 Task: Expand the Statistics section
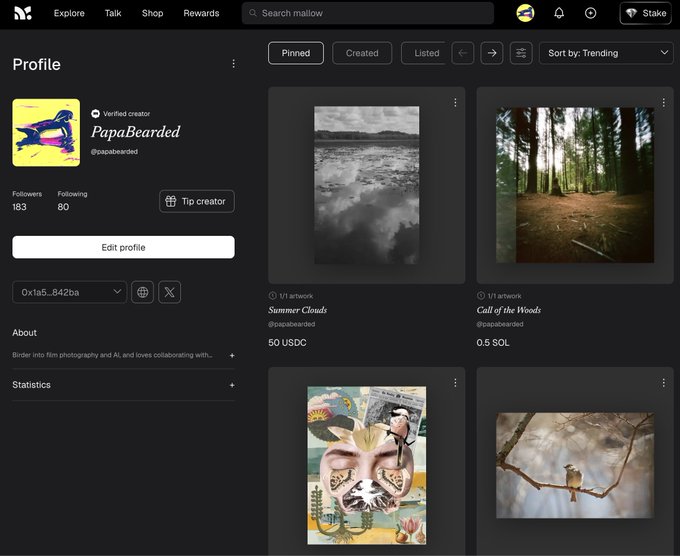(232, 385)
